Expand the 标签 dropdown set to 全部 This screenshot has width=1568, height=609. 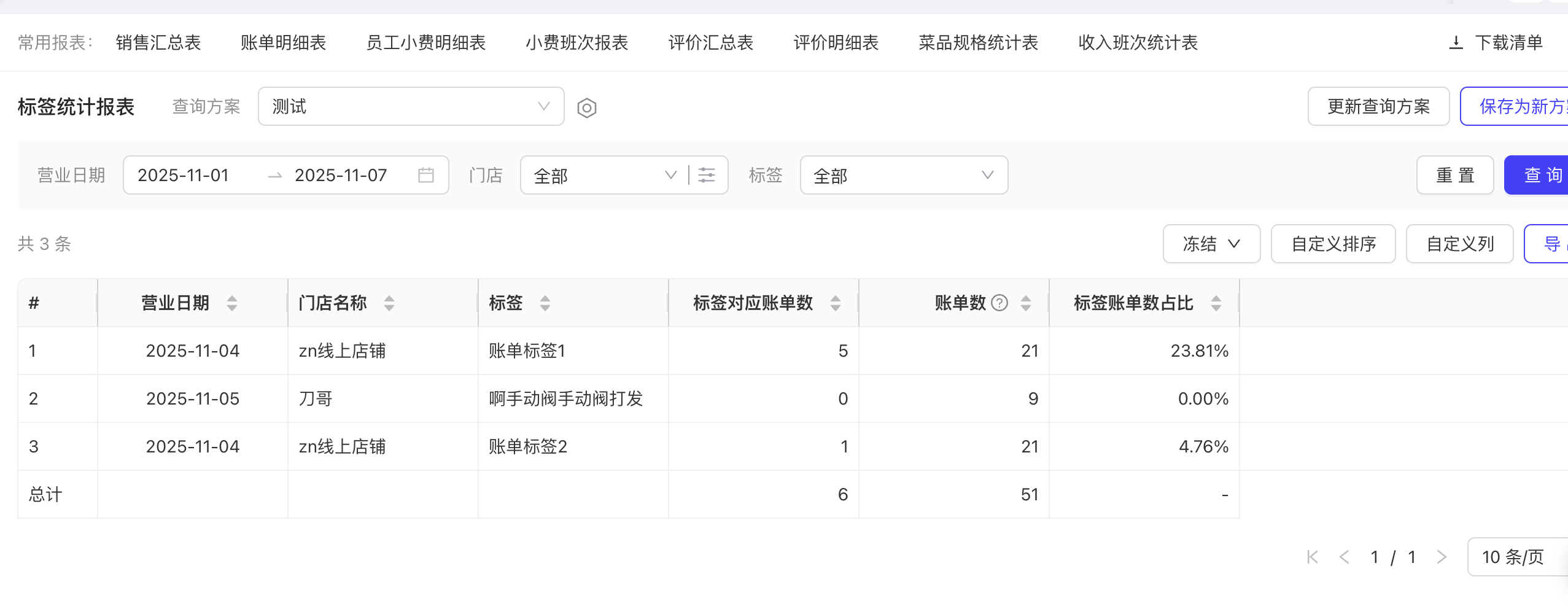[x=903, y=176]
